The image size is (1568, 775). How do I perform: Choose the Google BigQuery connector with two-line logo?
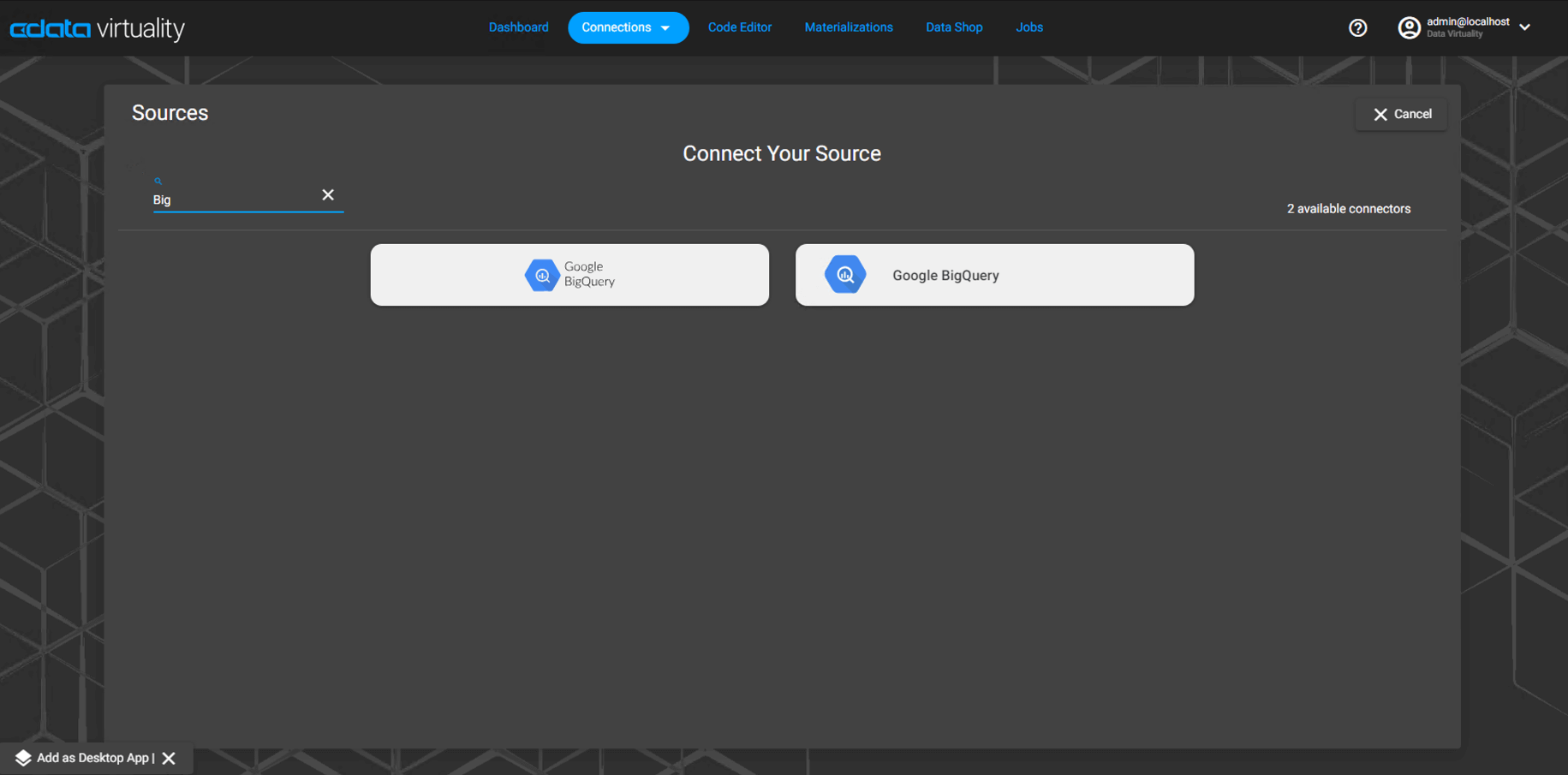click(x=569, y=275)
